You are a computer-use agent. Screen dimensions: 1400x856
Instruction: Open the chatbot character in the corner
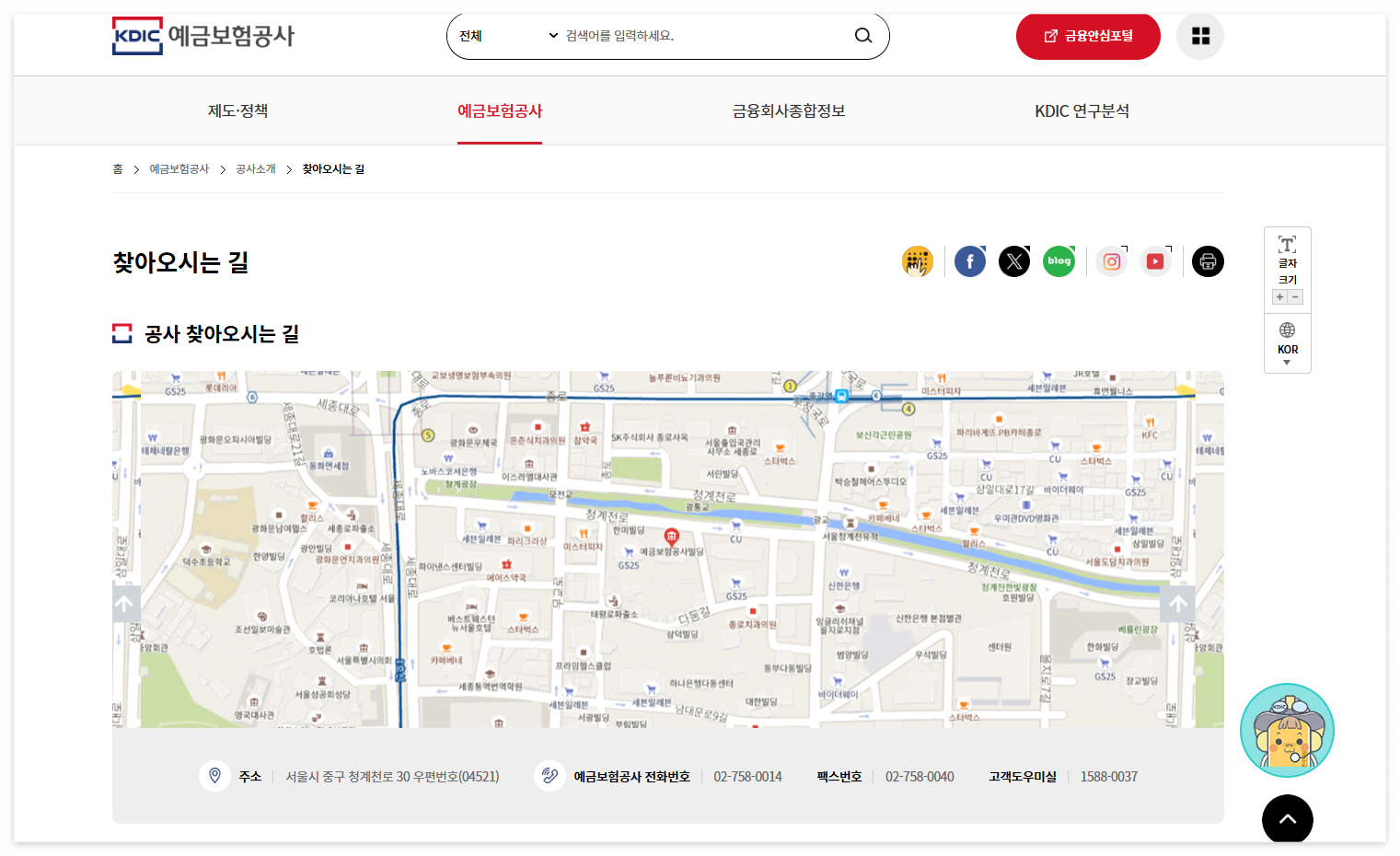[x=1287, y=729]
